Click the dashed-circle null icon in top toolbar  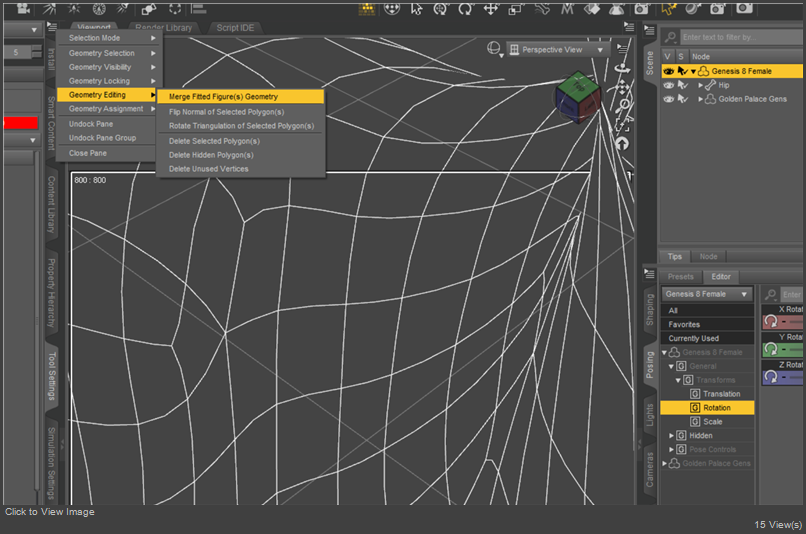coord(175,8)
